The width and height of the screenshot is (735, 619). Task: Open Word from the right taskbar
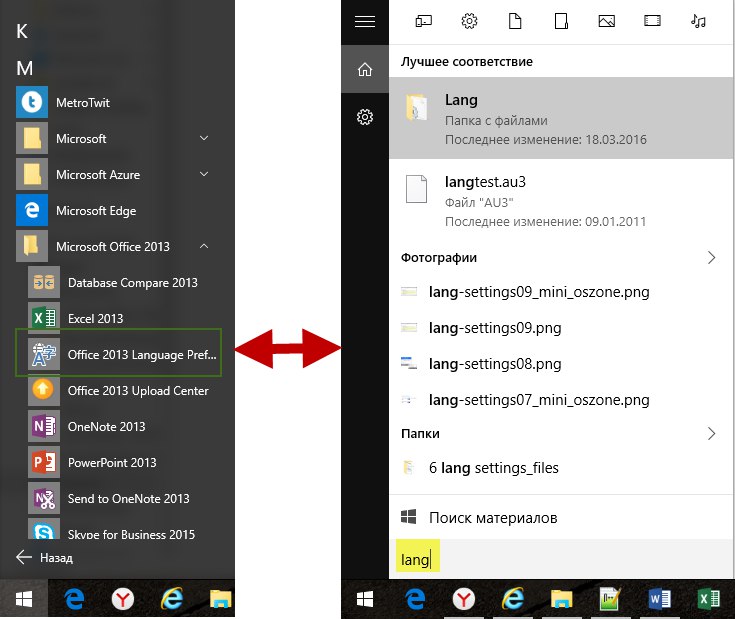659,599
